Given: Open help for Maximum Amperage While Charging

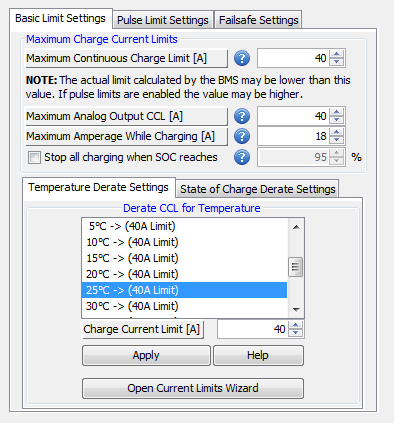Looking at the screenshot, I should click(242, 136).
